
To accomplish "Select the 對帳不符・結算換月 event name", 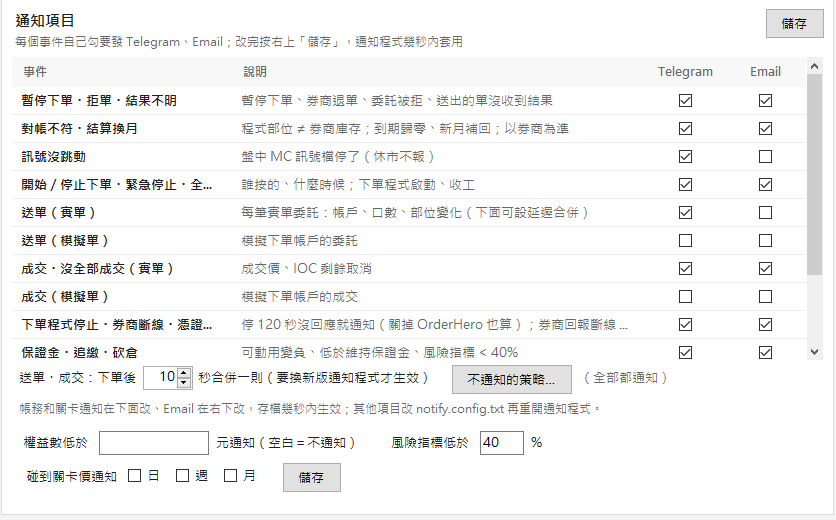I will click(79, 129).
